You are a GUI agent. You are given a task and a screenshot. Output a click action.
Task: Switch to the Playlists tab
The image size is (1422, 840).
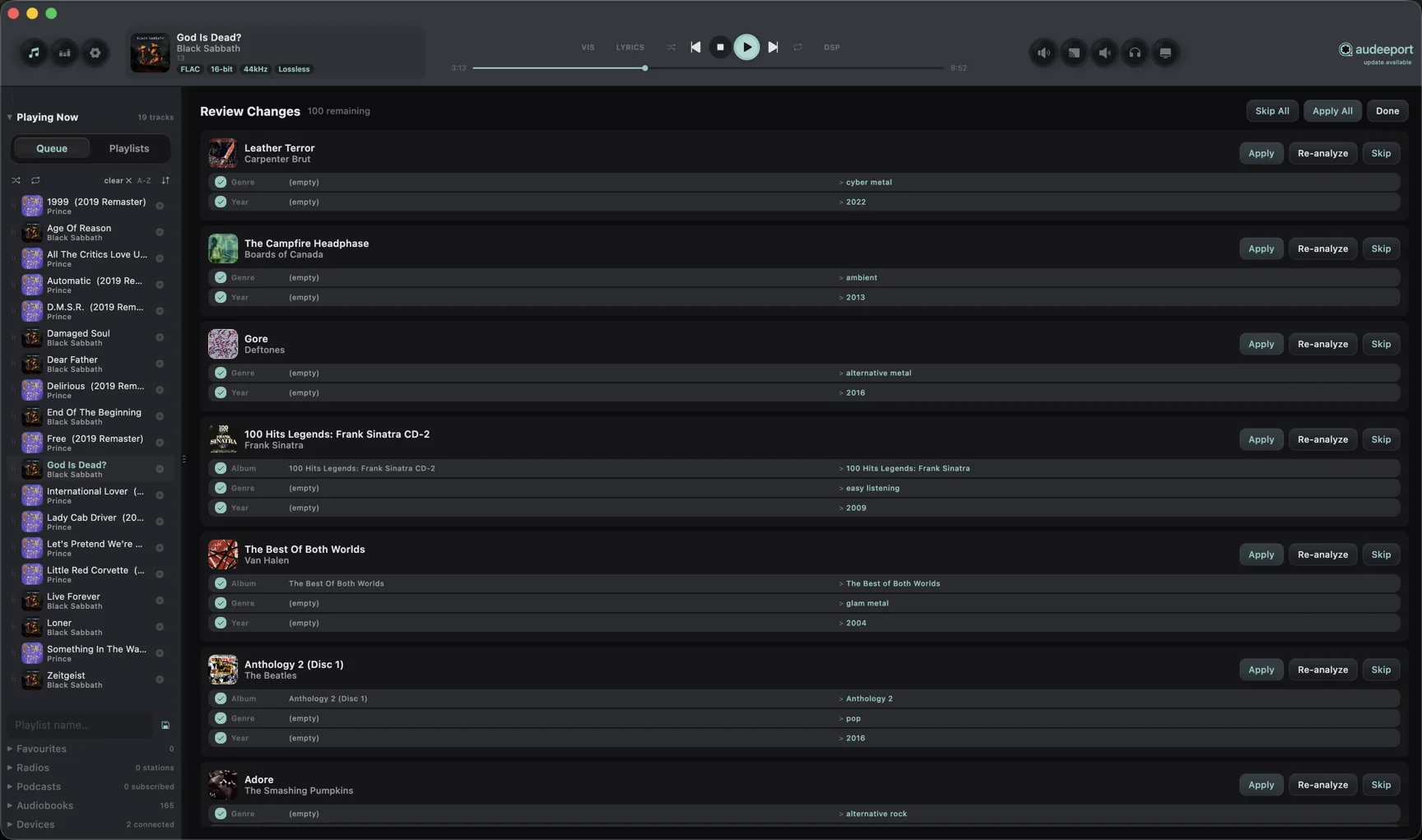coord(129,148)
